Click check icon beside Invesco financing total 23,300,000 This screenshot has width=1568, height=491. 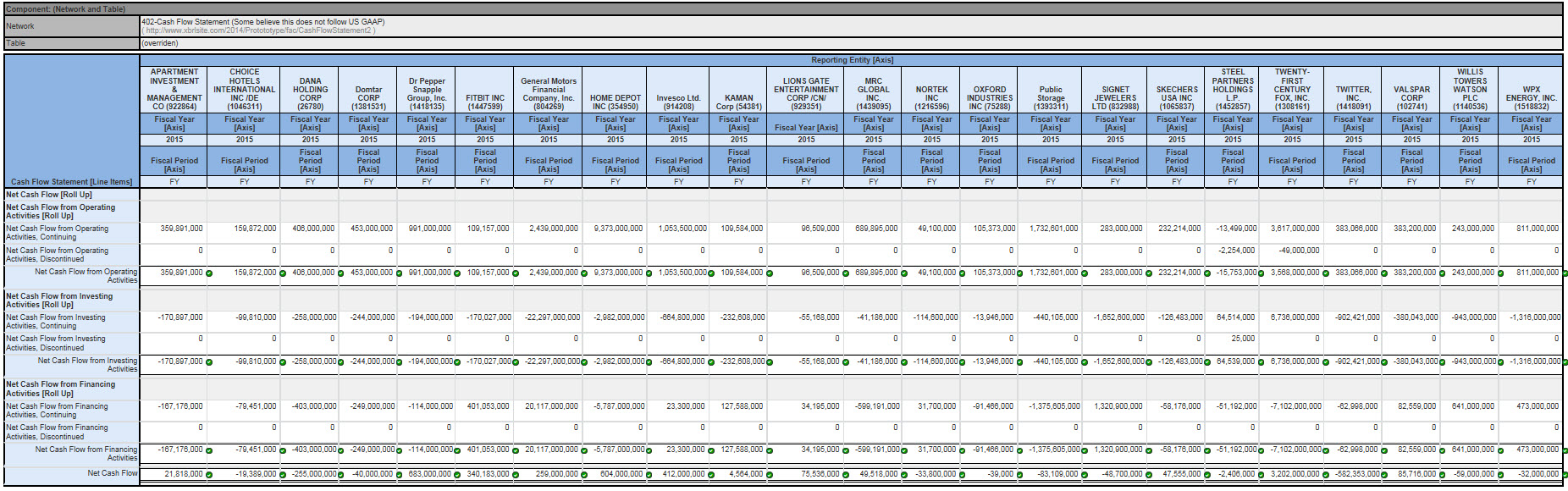point(710,450)
